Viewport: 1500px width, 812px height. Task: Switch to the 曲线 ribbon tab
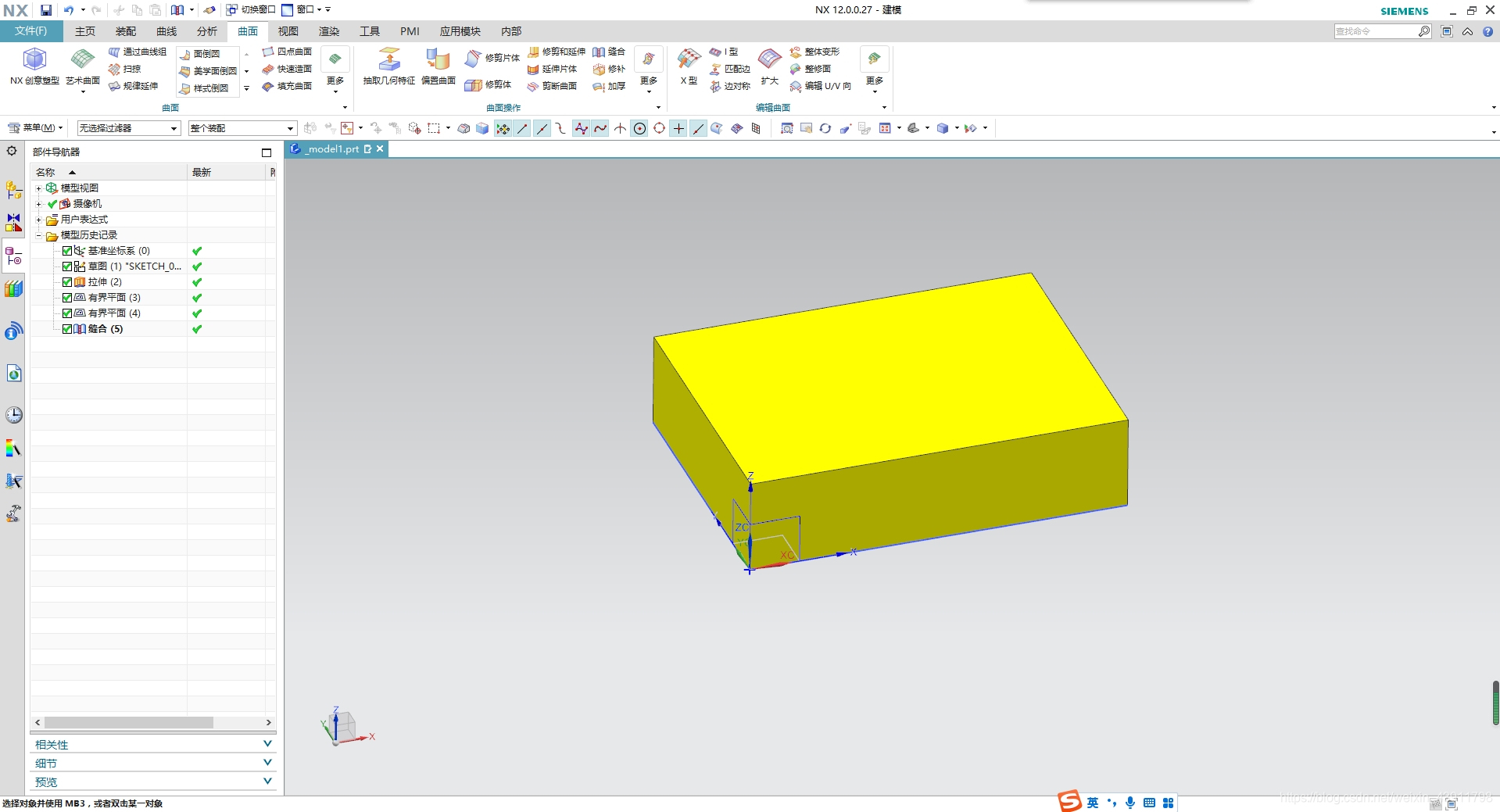click(166, 31)
